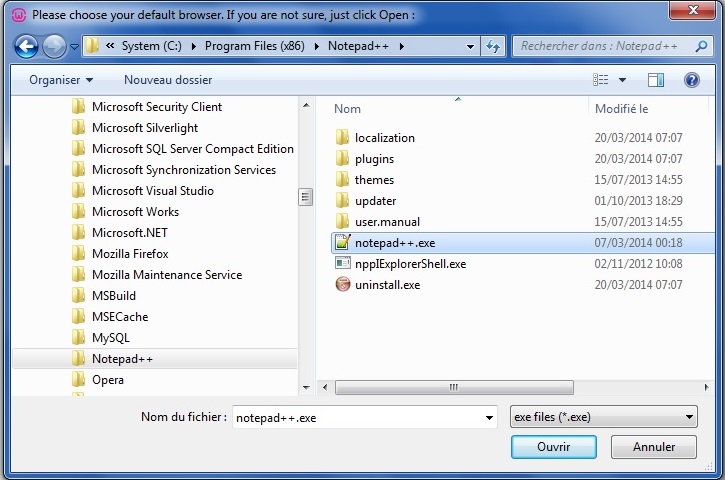The height and width of the screenshot is (480, 725).
Task: Open the recent locations dropdown arrow
Action: tap(74, 47)
